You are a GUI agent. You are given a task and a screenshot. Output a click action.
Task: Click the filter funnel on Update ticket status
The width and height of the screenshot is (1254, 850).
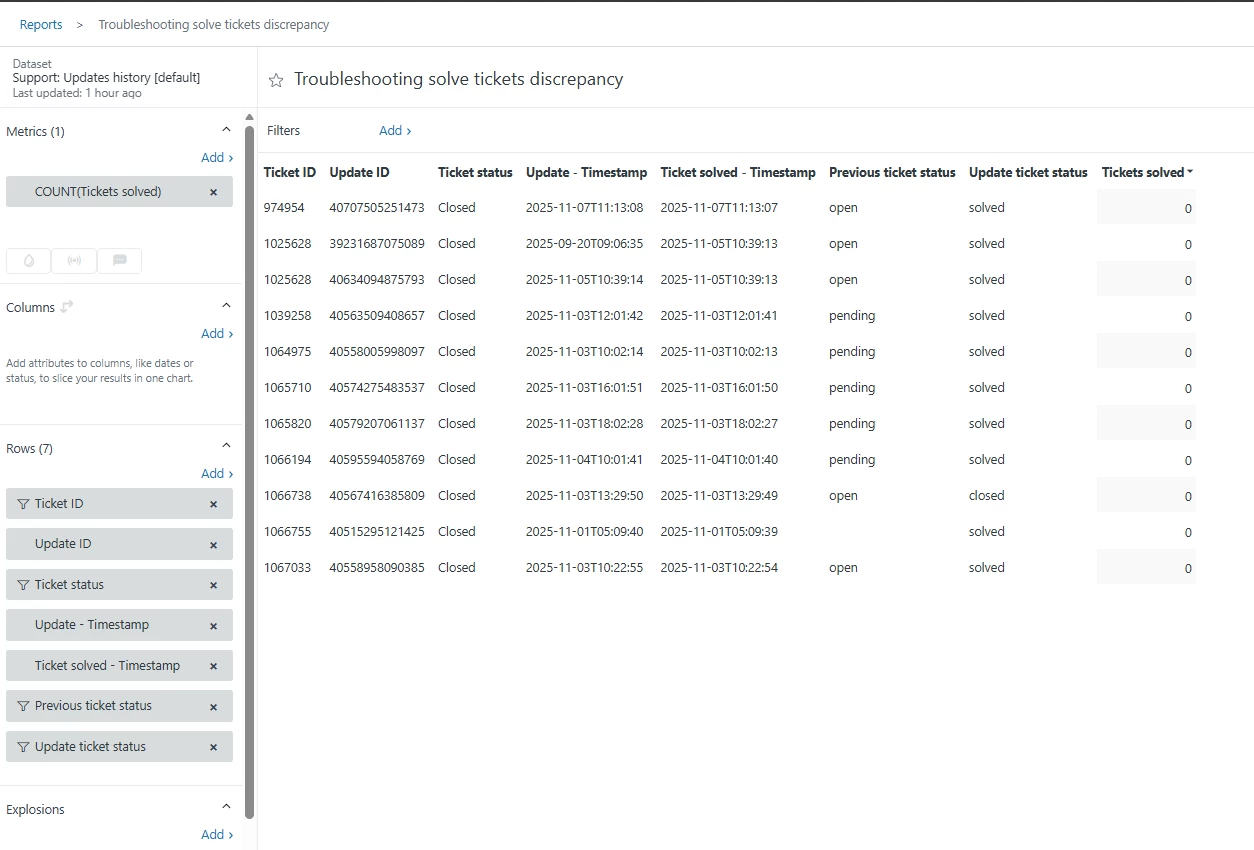point(24,747)
